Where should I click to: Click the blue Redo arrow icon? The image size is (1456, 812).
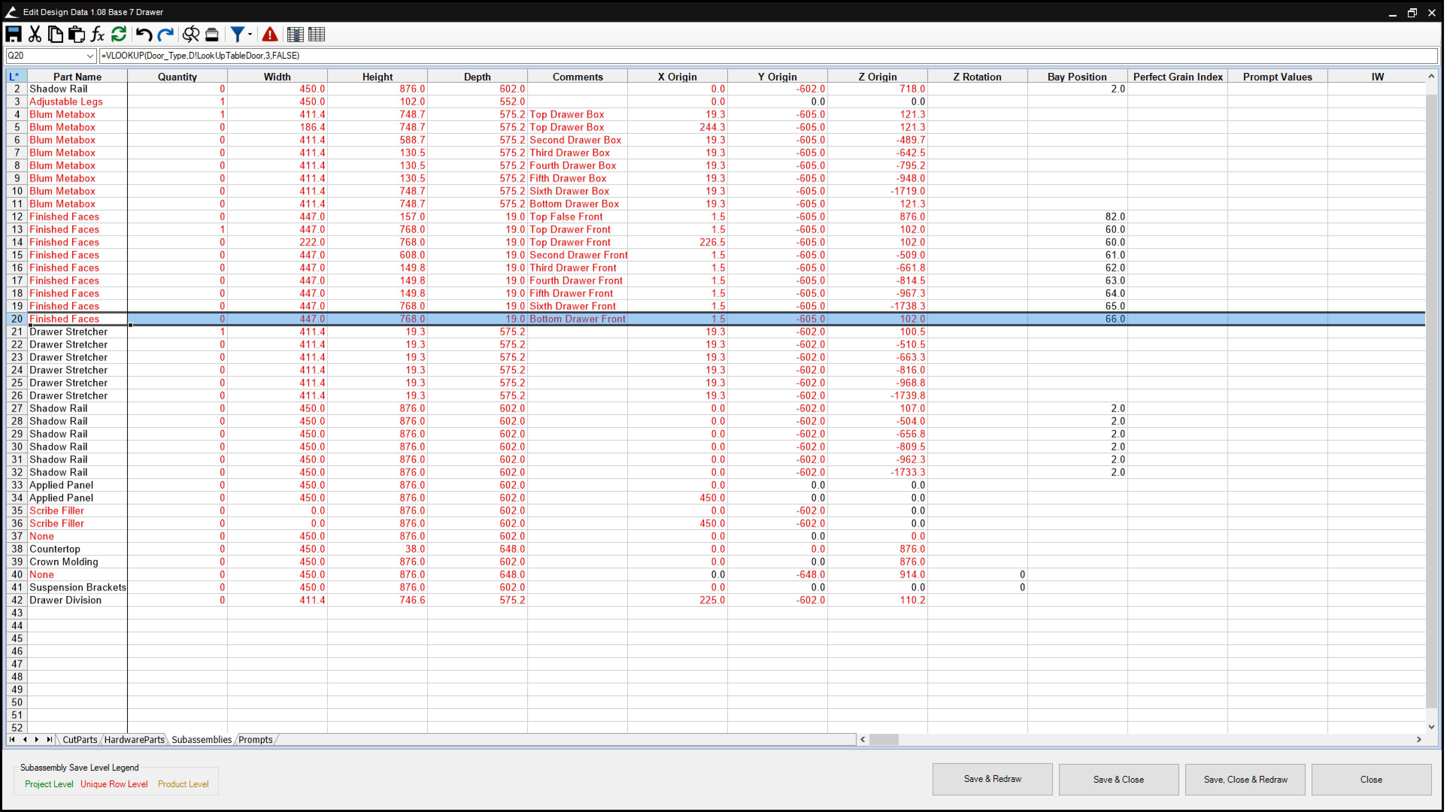[165, 35]
